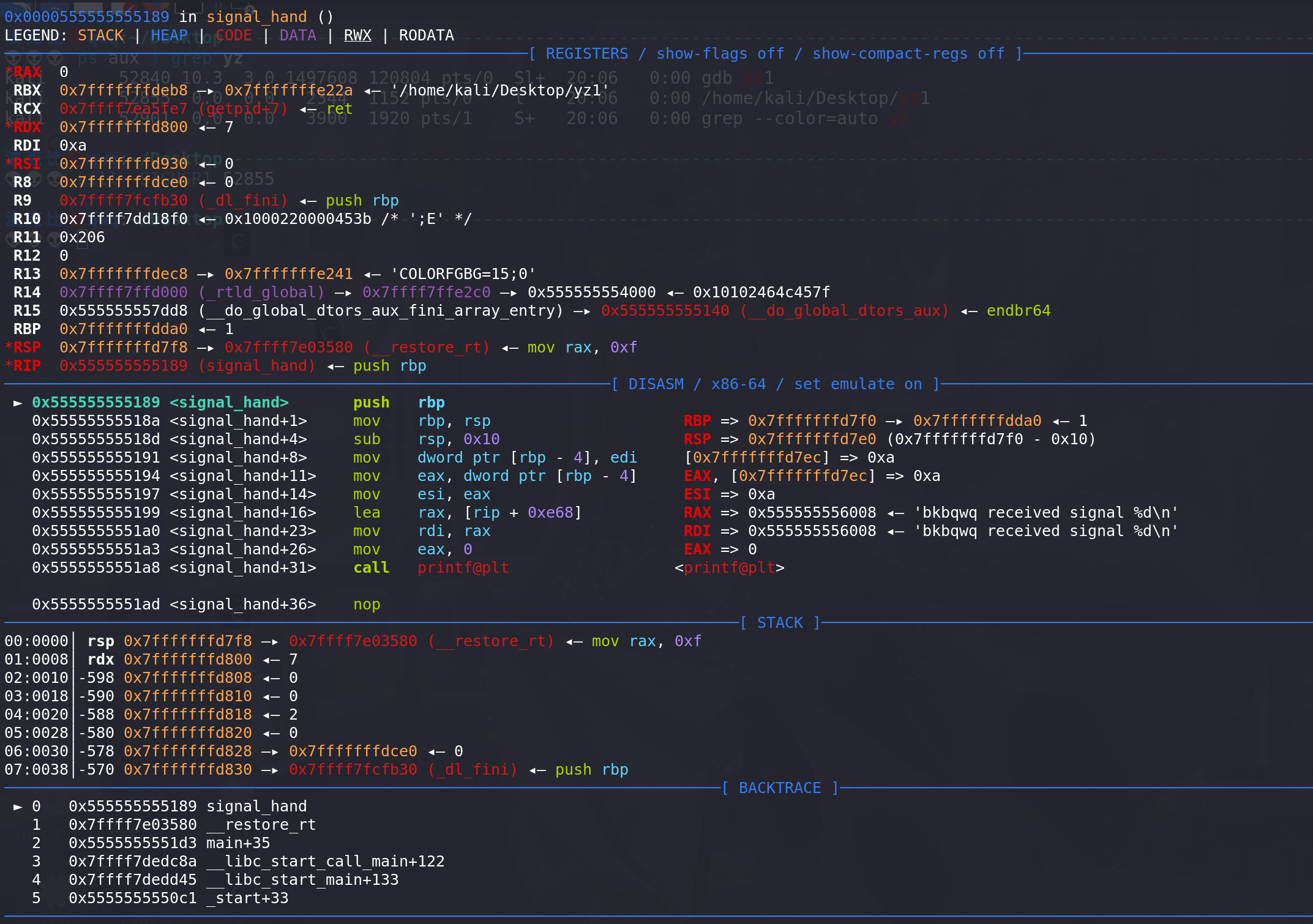Screen dimensions: 1313x924
Task: Select top line address 0x0000555555555189
Action: pyautogui.click(x=87, y=17)
